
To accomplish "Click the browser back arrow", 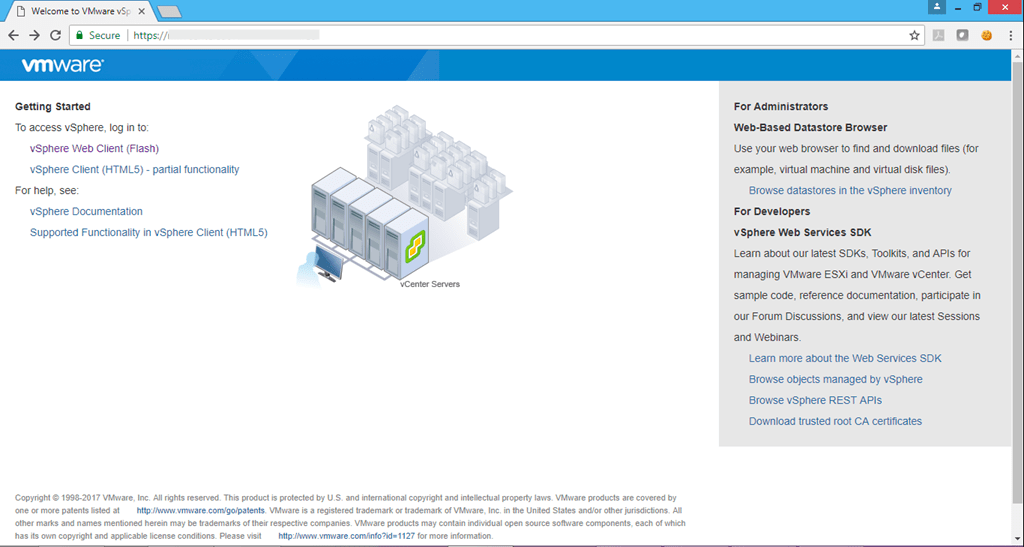I will tap(13, 35).
